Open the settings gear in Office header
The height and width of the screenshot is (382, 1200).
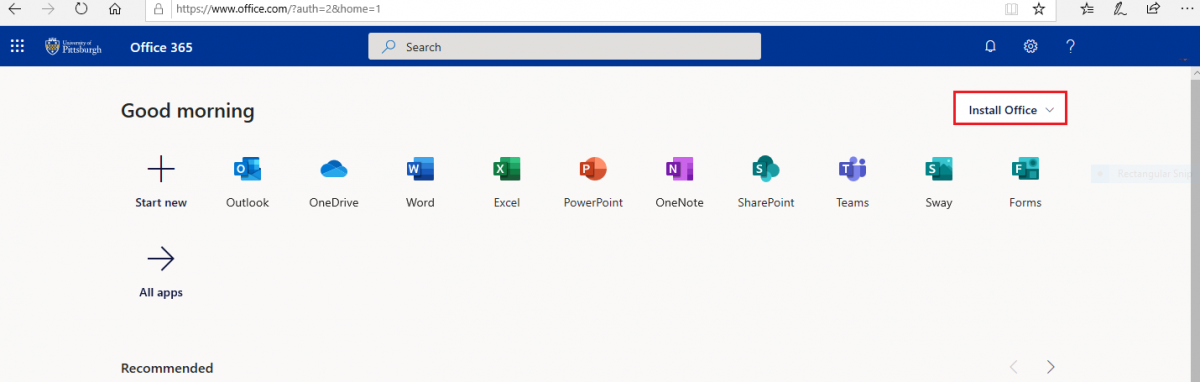coord(1030,46)
